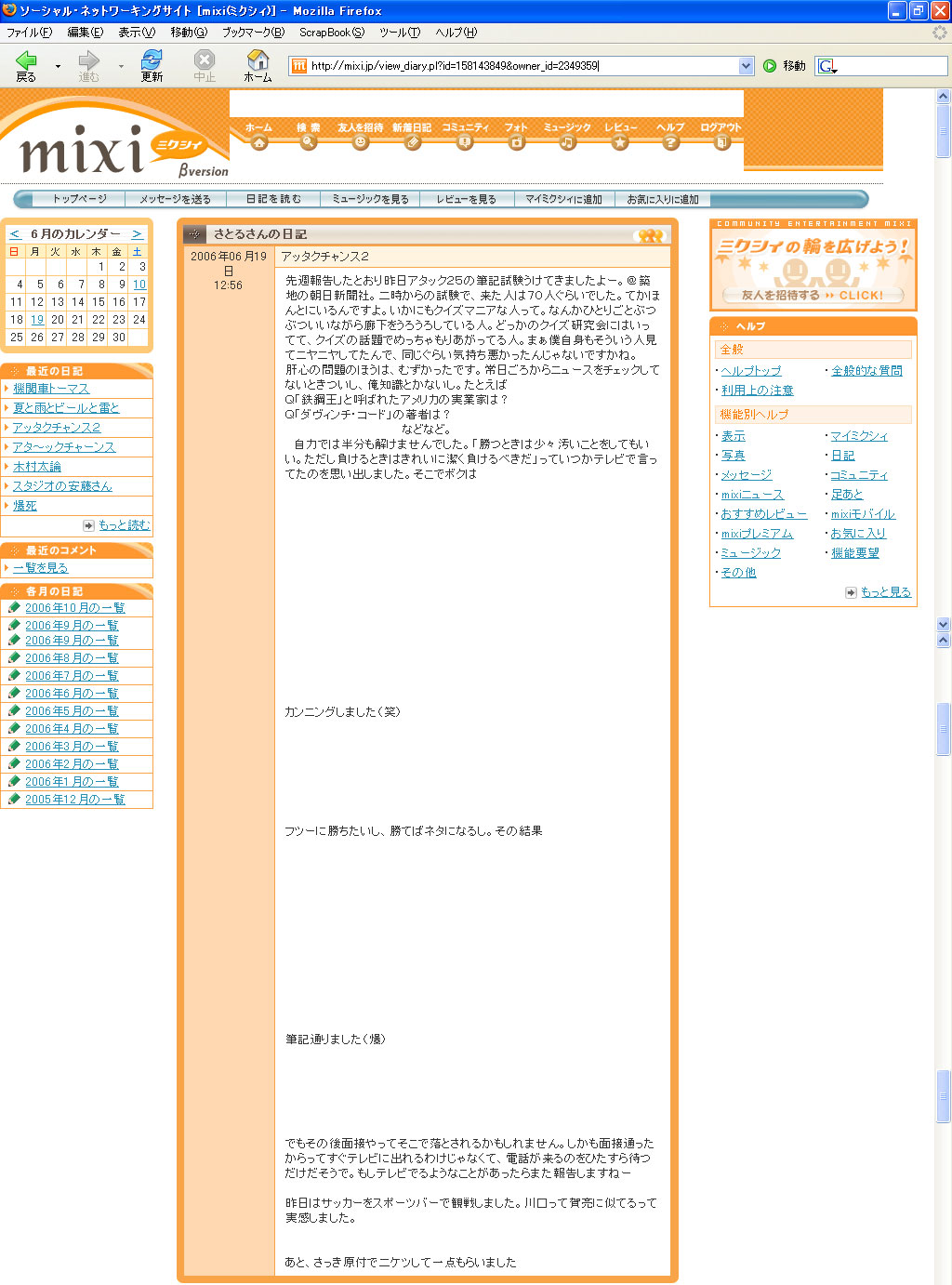Click the vertical scrollbar up arrow
This screenshot has width=952, height=1285.
(x=944, y=97)
